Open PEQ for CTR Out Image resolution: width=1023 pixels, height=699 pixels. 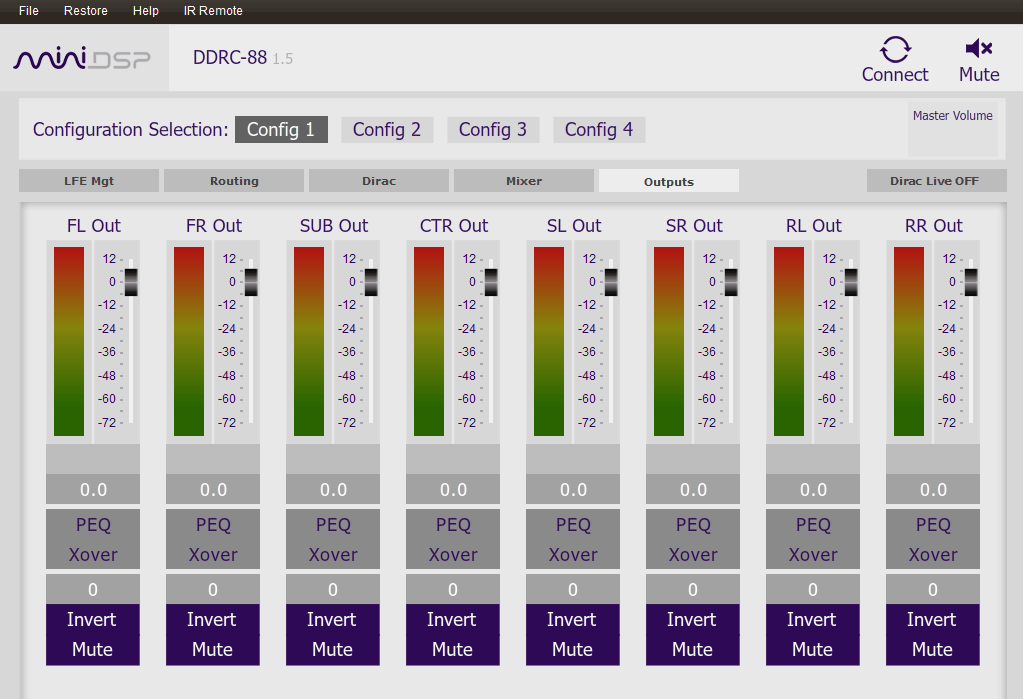coord(453,525)
